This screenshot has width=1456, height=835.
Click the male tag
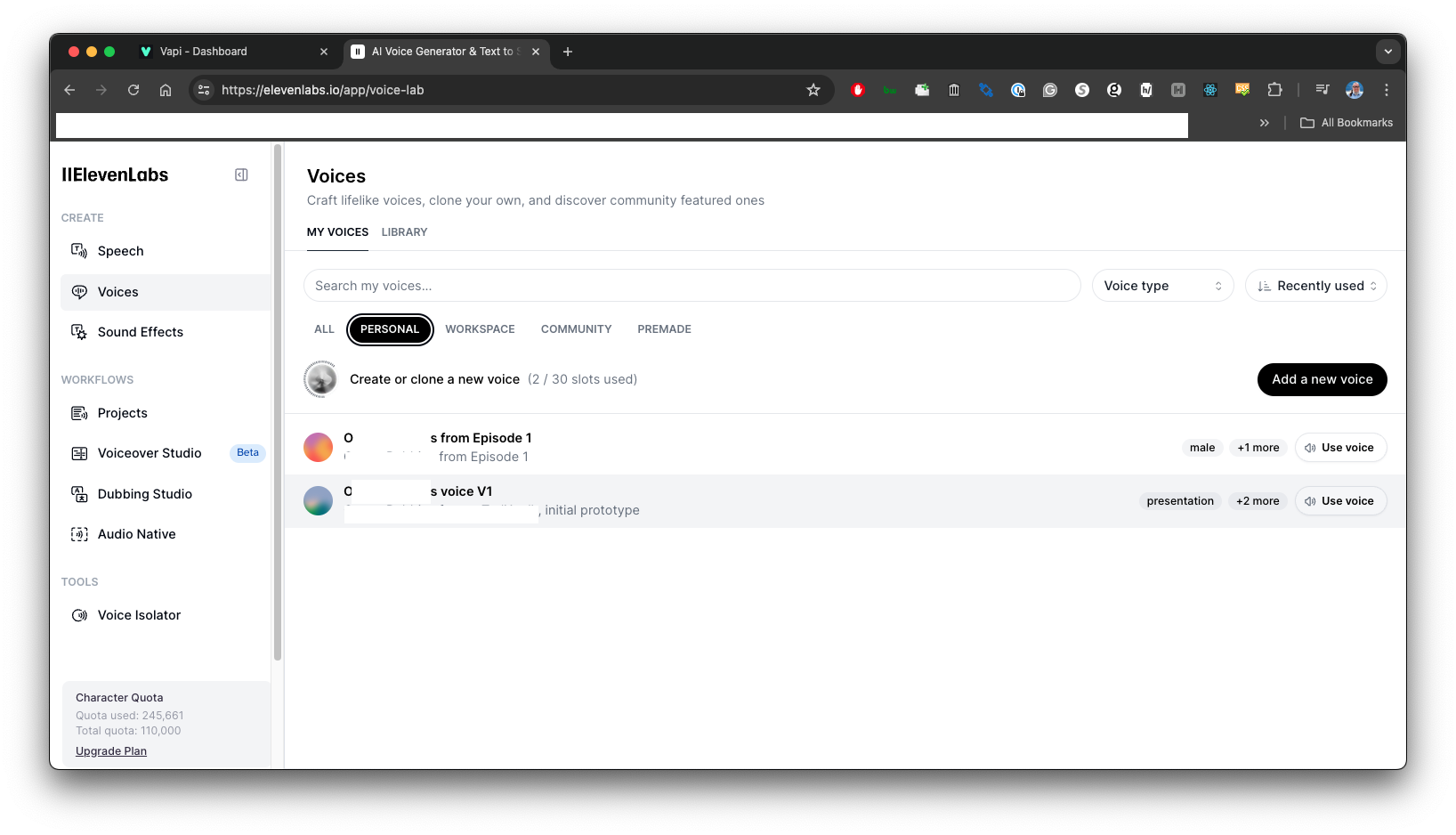point(1202,448)
